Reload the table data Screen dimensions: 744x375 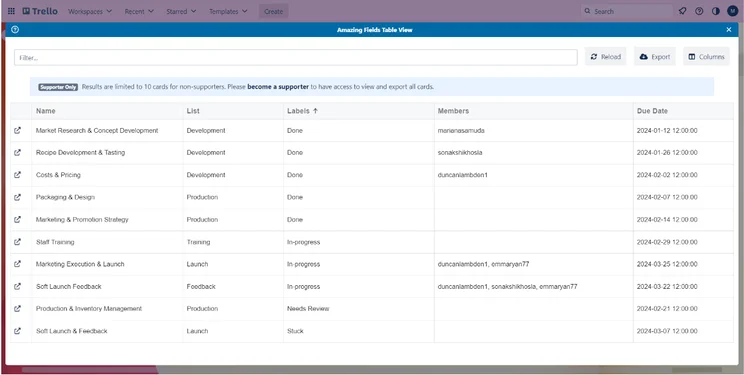[x=605, y=56]
